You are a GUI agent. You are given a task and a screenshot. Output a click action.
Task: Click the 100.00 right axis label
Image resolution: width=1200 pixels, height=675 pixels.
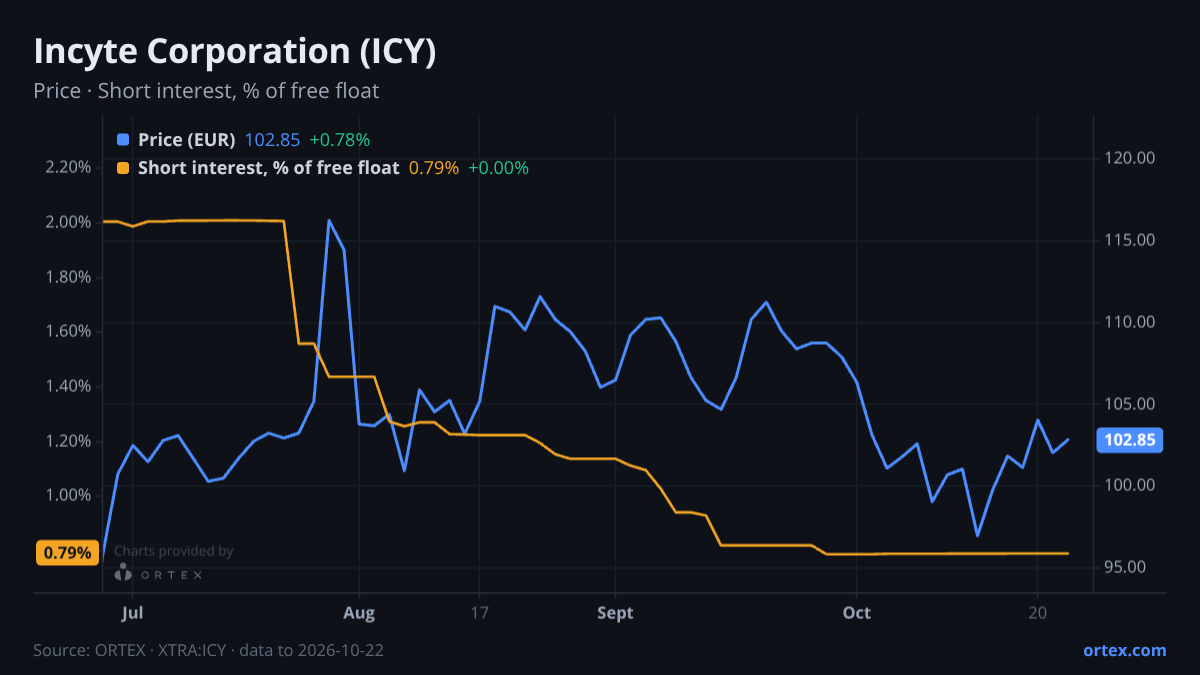point(1130,486)
